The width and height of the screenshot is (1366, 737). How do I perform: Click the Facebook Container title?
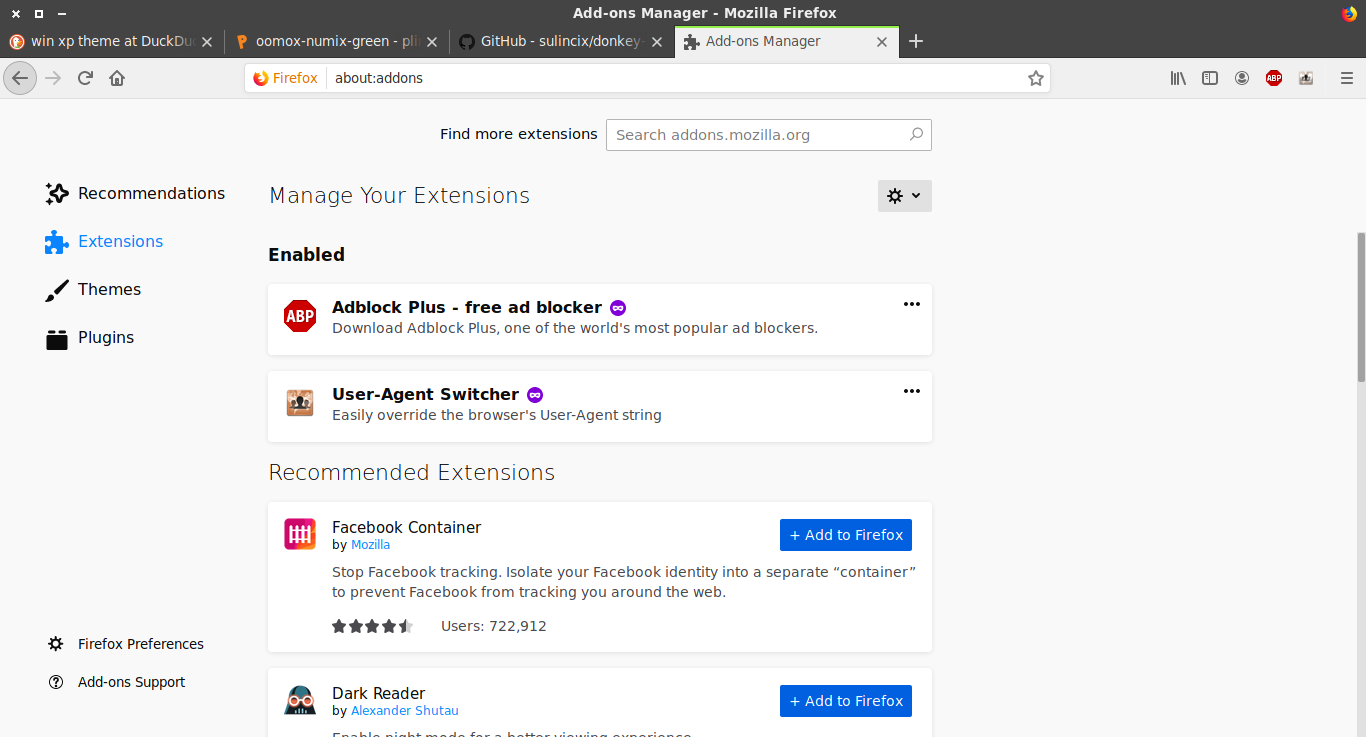coord(406,527)
